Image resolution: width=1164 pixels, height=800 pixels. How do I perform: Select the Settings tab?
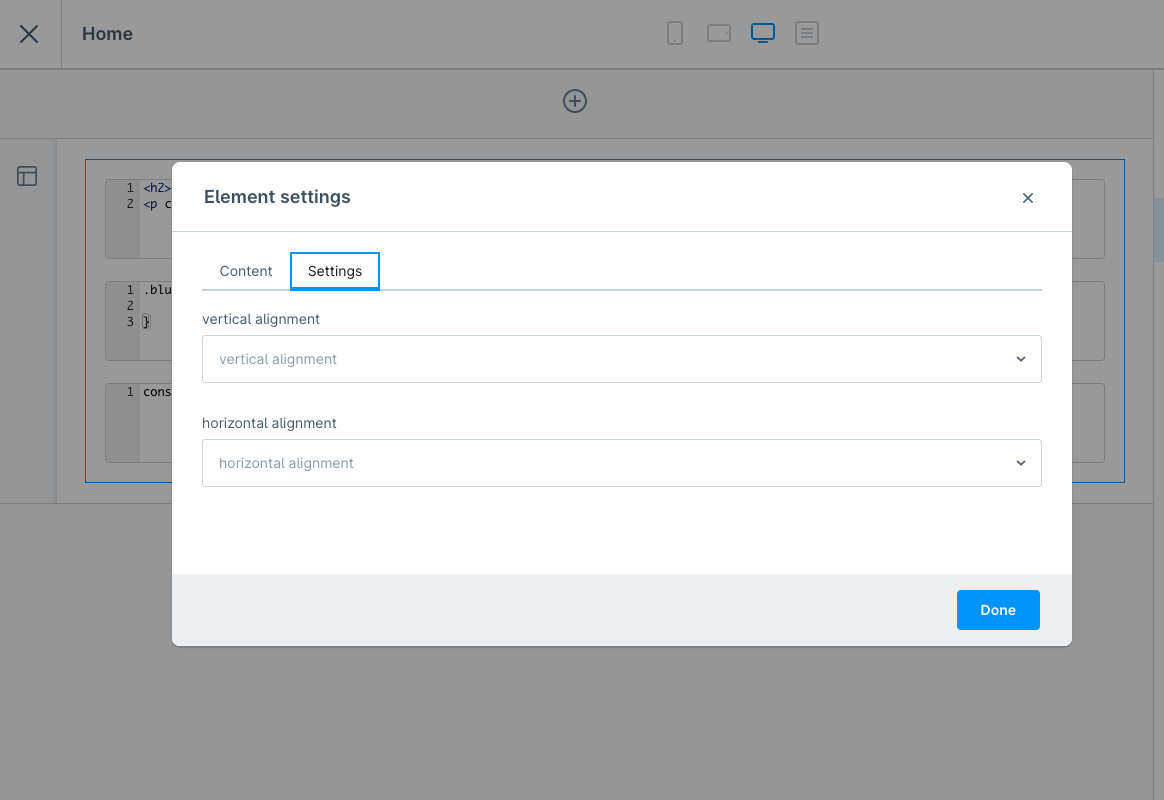click(x=335, y=271)
